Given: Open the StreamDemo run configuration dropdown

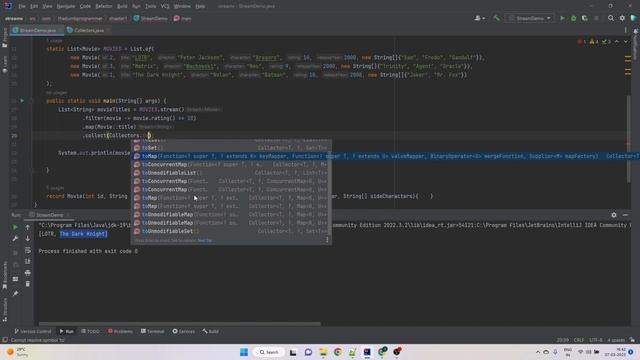Looking at the screenshot, I should click(x=529, y=18).
